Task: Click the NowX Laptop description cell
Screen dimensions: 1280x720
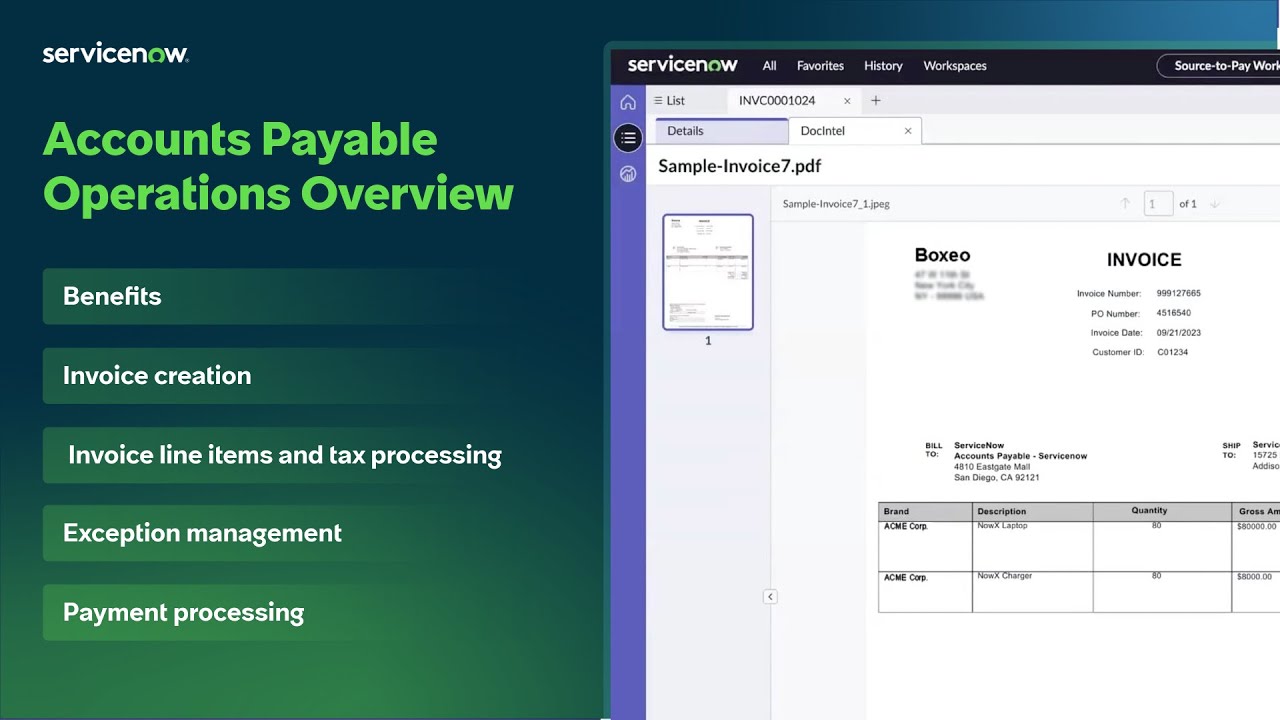Action: tap(1032, 545)
